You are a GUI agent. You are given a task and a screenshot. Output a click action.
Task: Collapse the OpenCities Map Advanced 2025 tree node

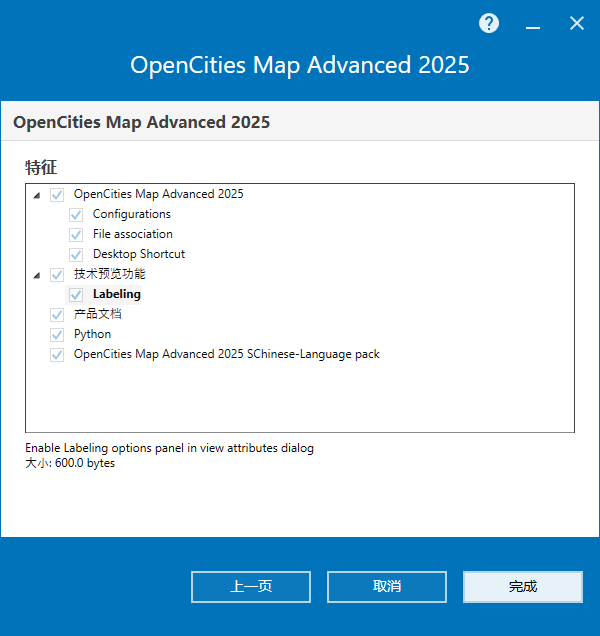[x=37, y=196]
